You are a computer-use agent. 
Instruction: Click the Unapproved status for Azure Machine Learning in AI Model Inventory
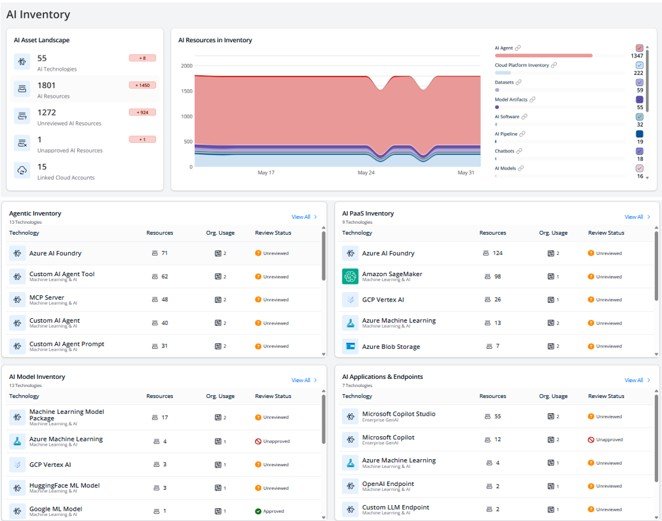pos(272,441)
